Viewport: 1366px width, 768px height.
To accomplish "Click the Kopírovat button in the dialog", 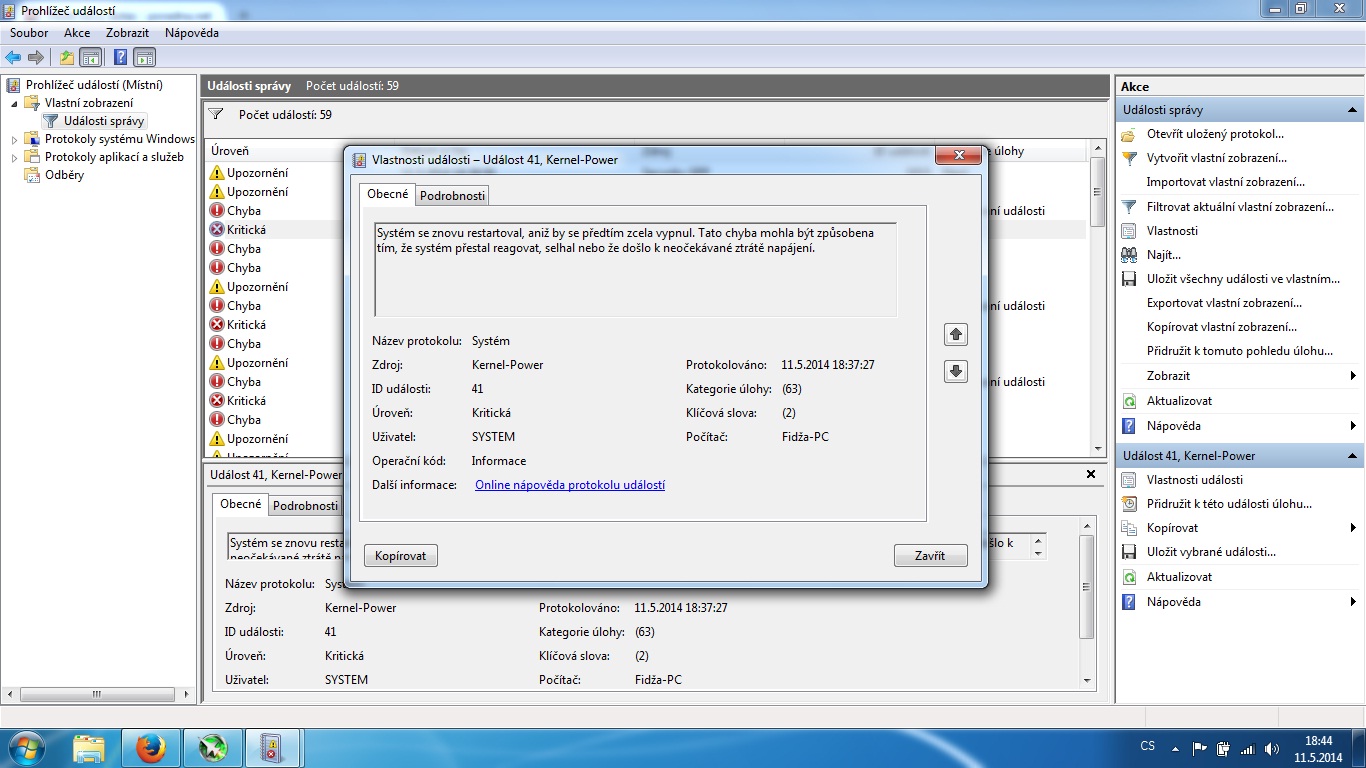I will point(401,556).
